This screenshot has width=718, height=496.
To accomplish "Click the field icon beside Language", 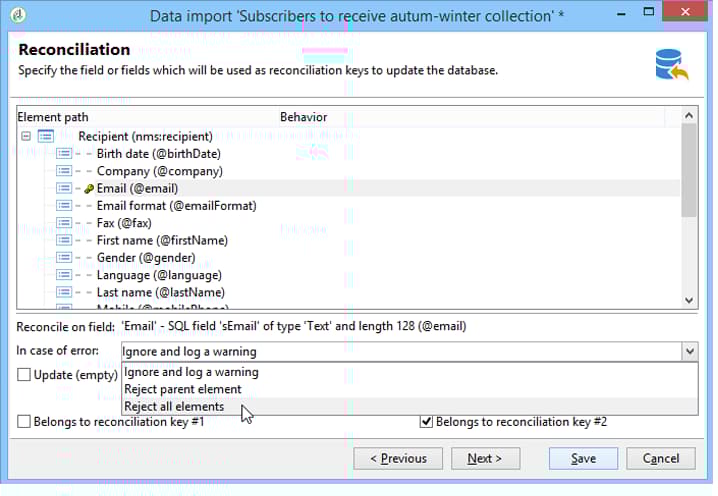I will pos(64,275).
